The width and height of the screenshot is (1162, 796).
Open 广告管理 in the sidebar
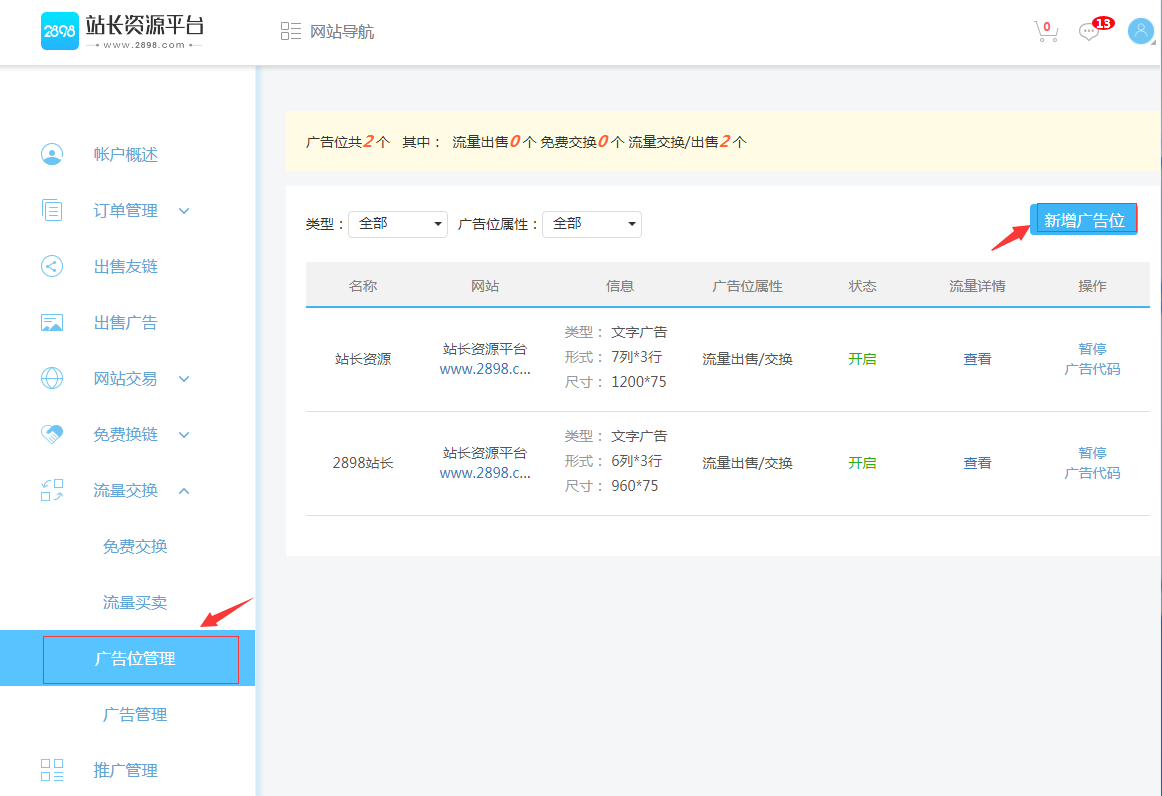tap(135, 715)
